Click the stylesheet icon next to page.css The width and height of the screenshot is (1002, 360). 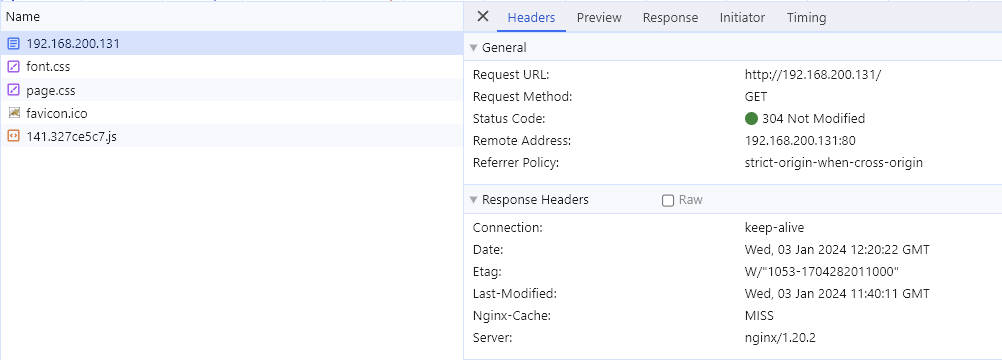[x=13, y=90]
